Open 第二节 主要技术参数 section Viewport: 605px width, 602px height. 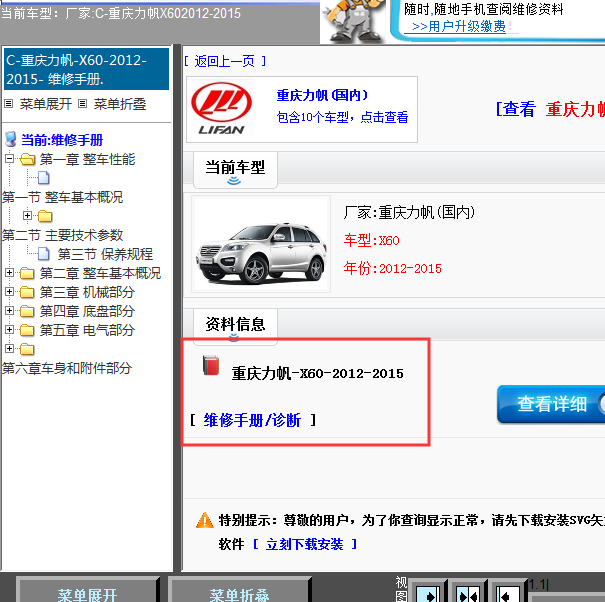62,235
